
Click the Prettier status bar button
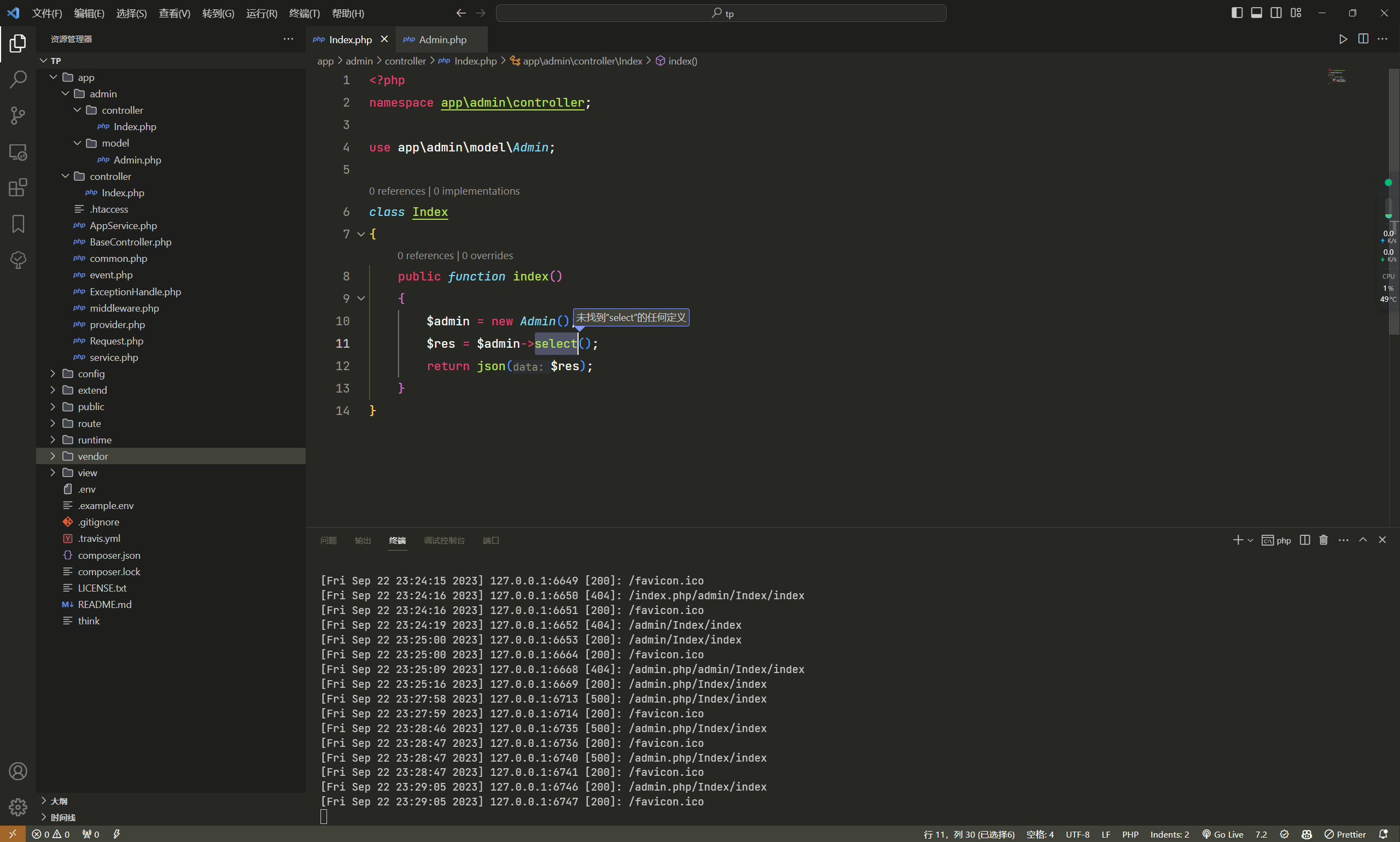1345,834
